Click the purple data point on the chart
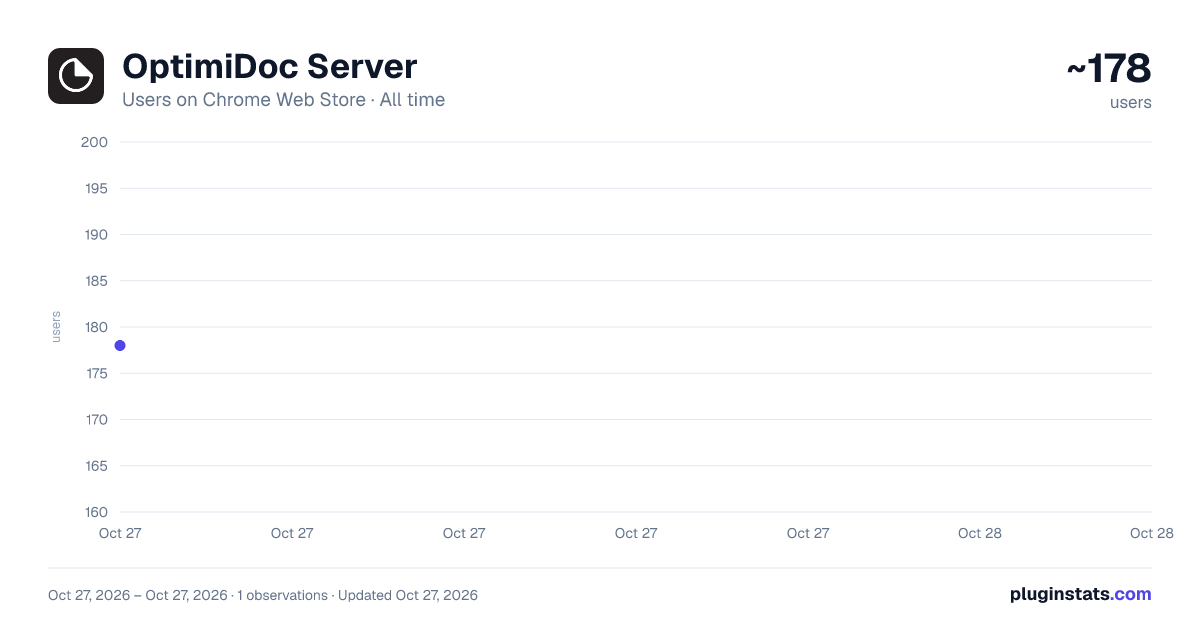1200x630 pixels. click(120, 346)
